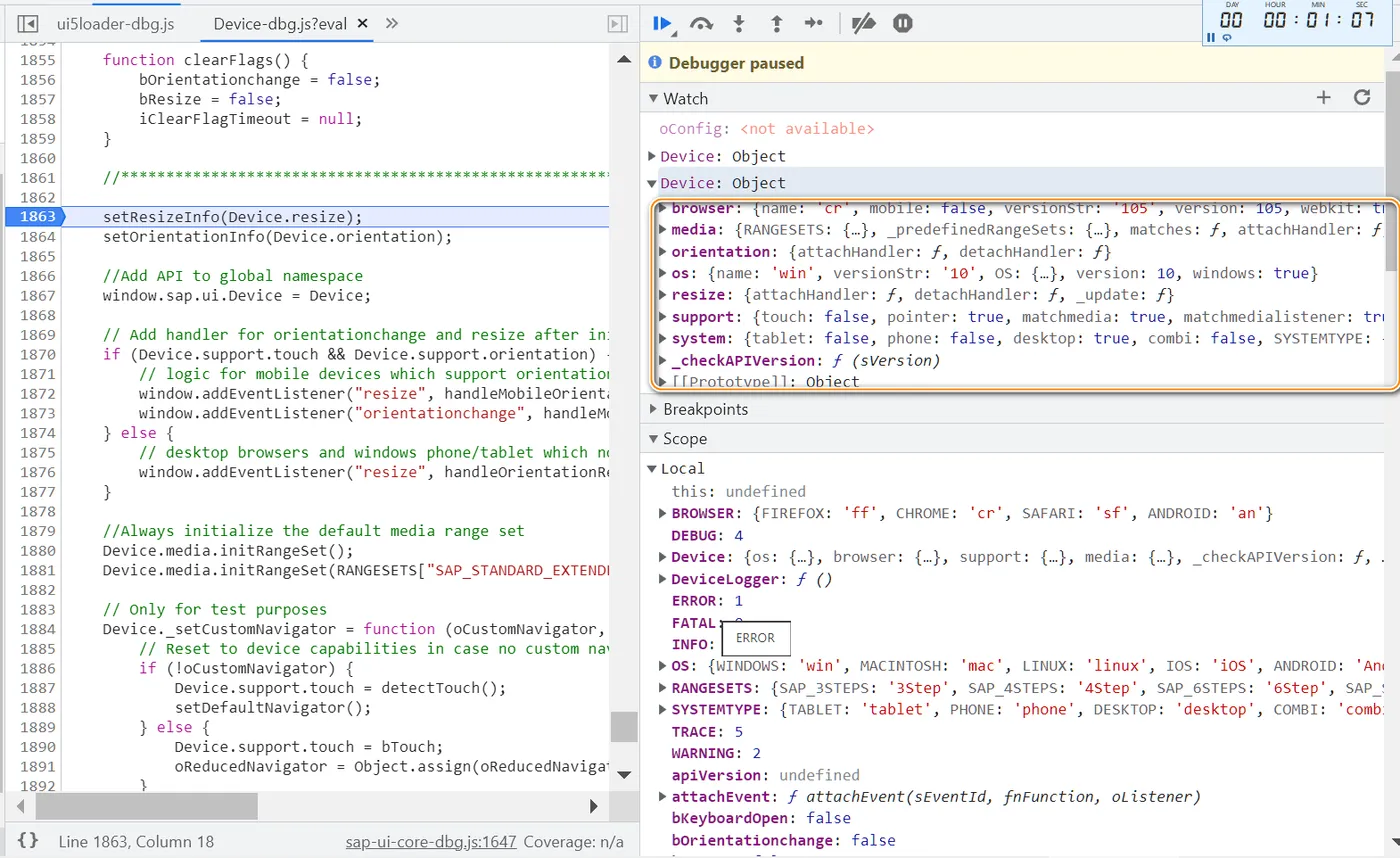Refresh the watch expressions
The image size is (1400, 858).
(x=1361, y=97)
